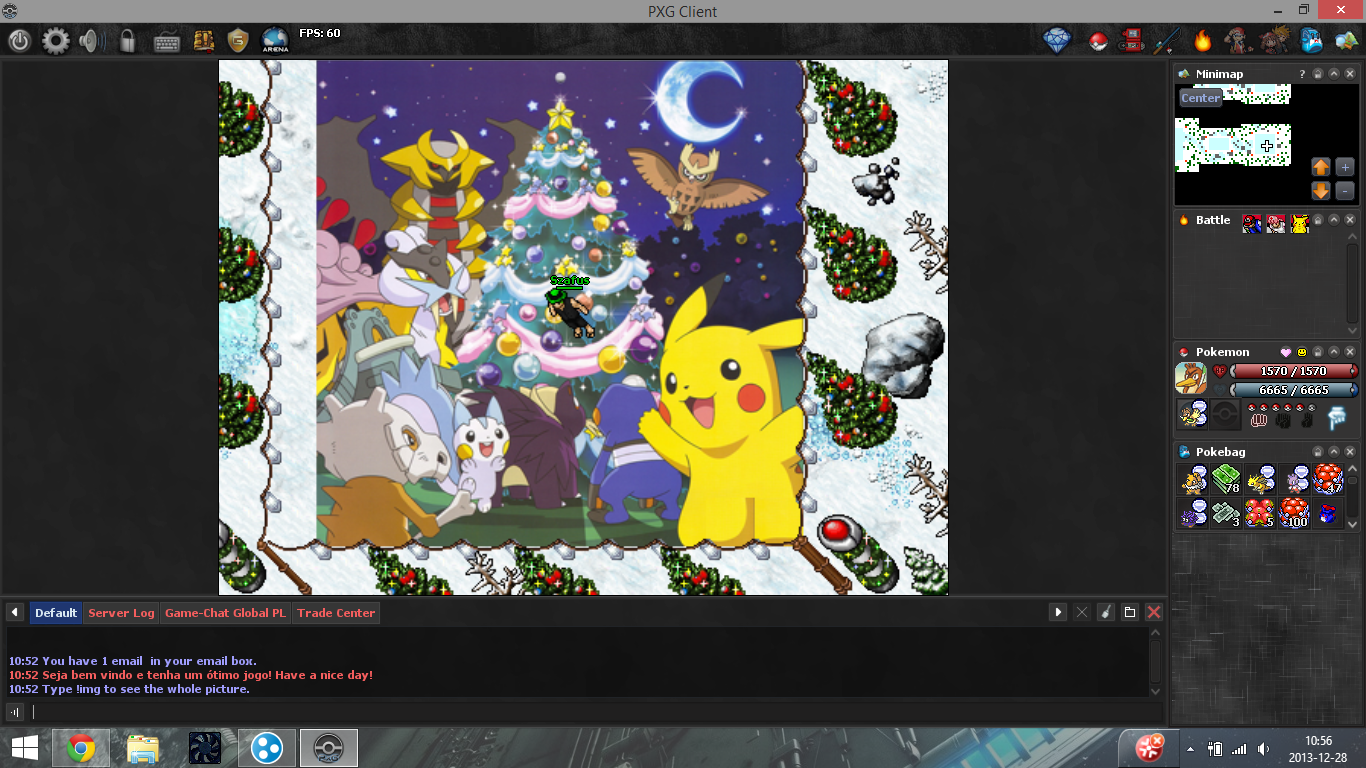This screenshot has height=768, width=1366.
Task: Open hotkeys keyboard icon
Action: [x=167, y=41]
